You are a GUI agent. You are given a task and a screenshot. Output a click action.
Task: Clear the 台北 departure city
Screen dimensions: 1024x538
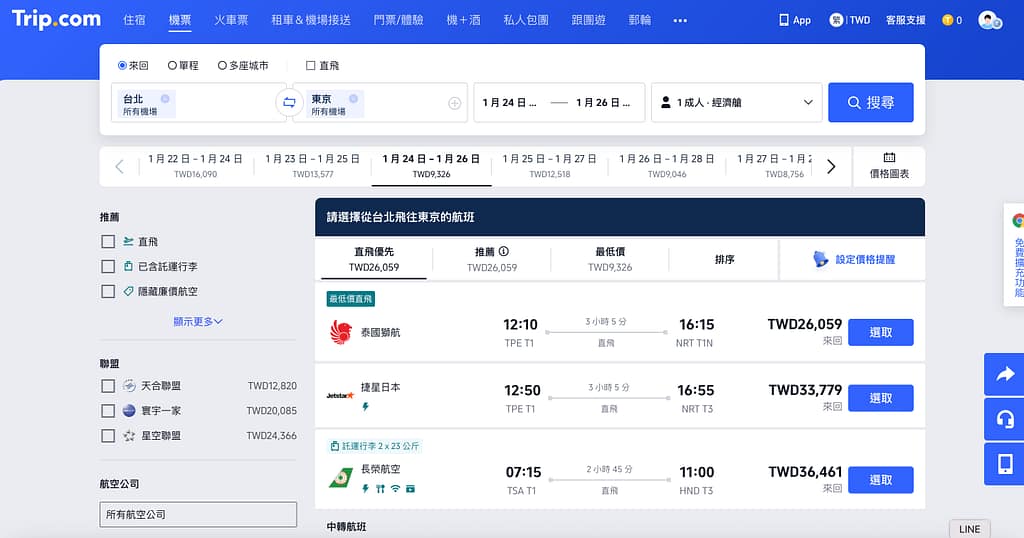165,99
